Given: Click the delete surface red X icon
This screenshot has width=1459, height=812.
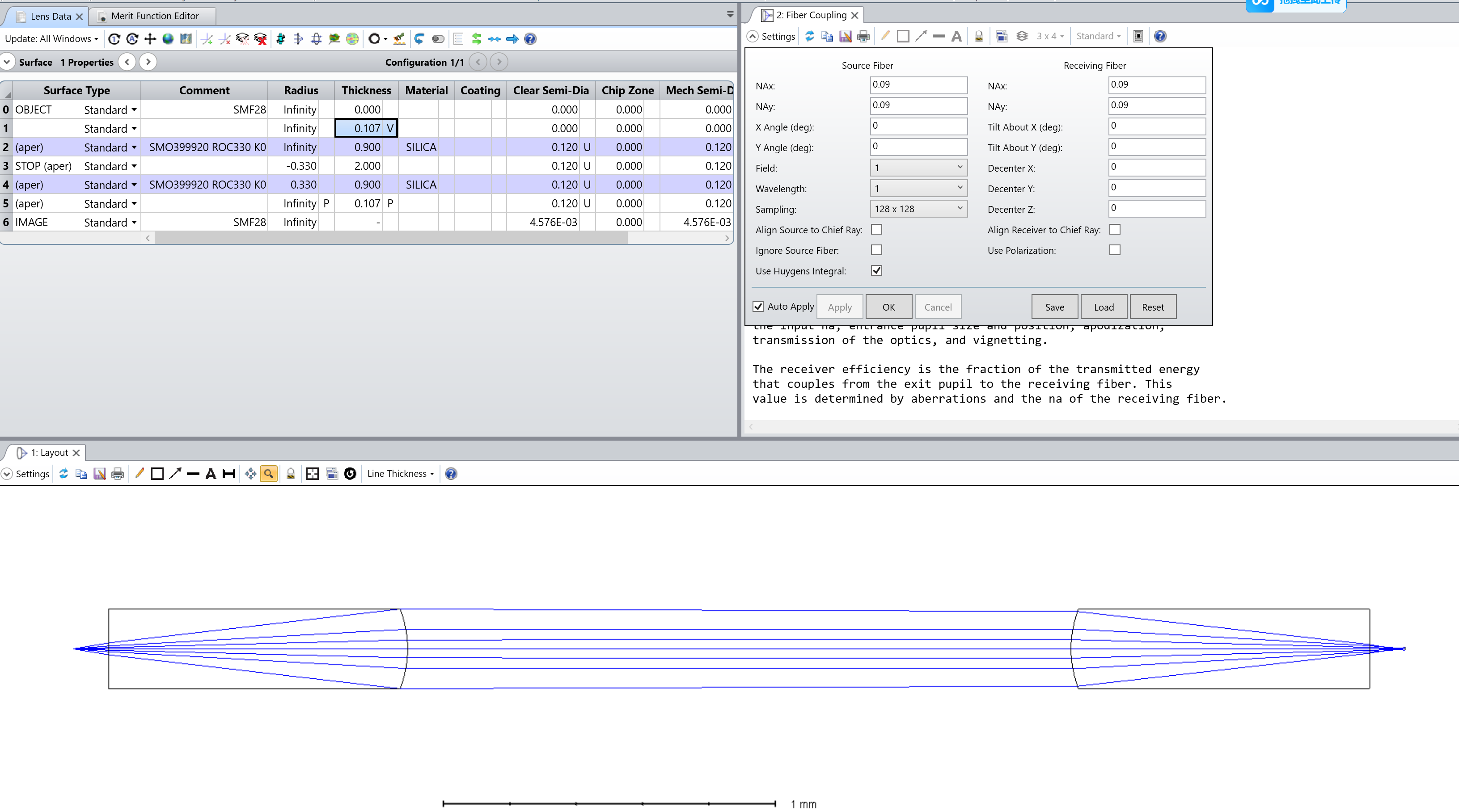Looking at the screenshot, I should tap(261, 38).
